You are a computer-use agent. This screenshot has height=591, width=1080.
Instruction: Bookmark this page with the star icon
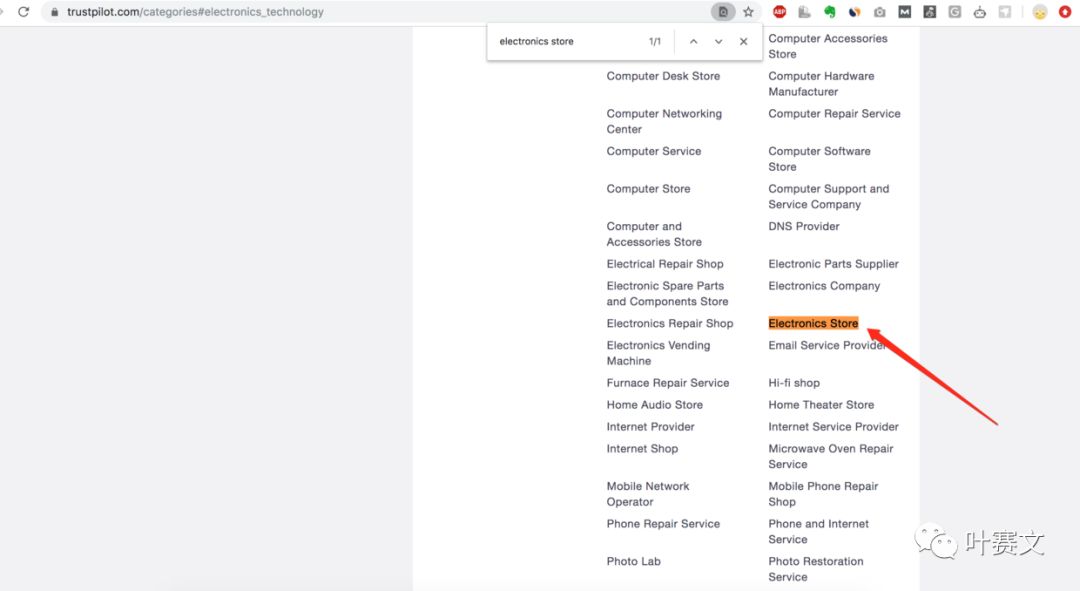click(x=748, y=12)
